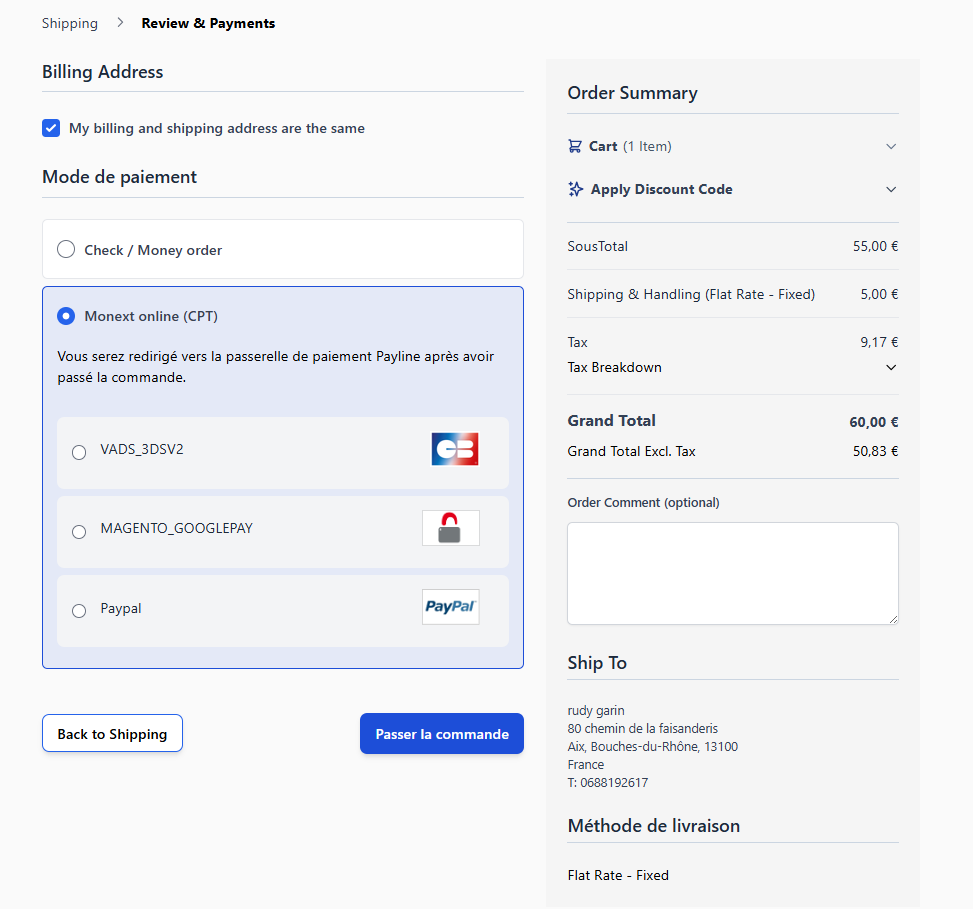Click the Google Pay padlock logo

pyautogui.click(x=450, y=528)
